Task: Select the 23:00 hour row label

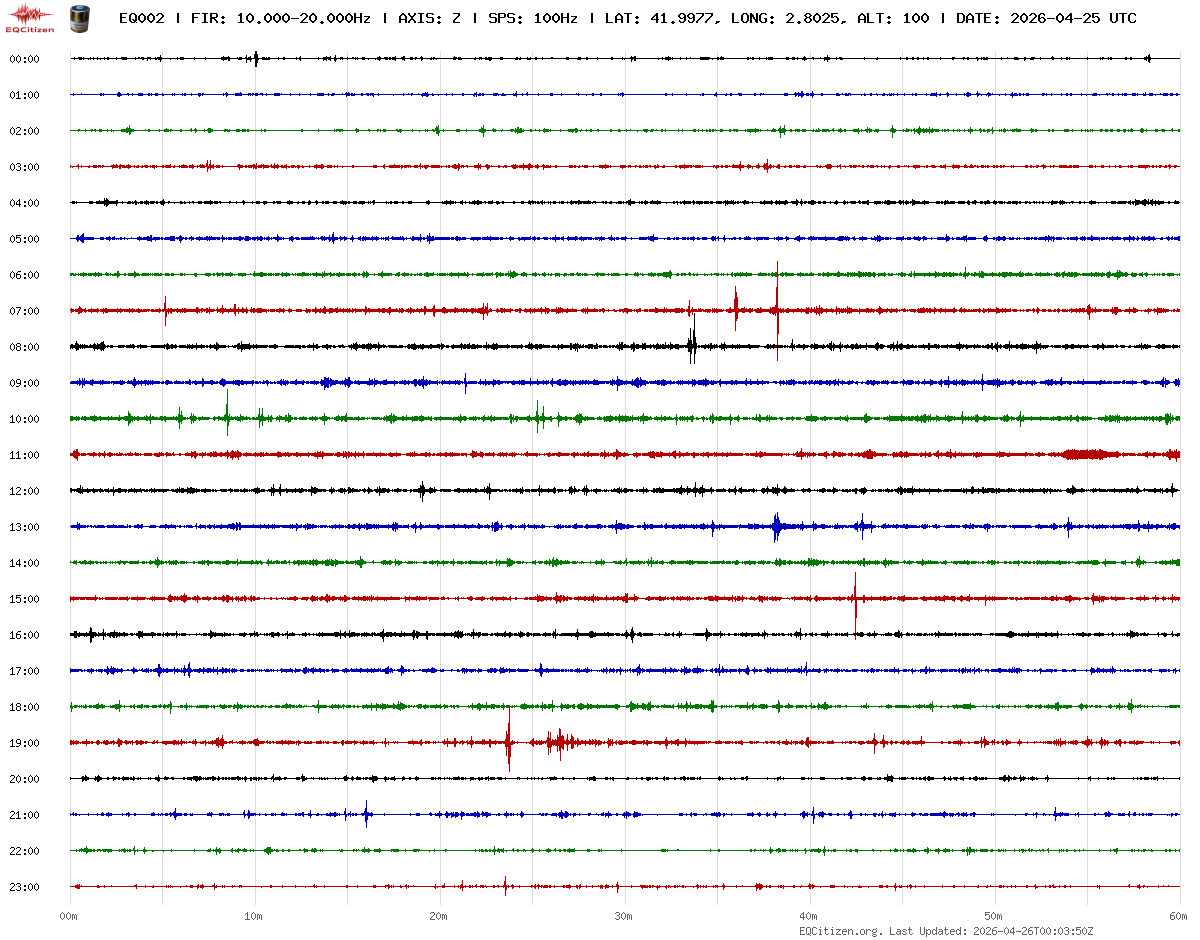Action: (24, 887)
